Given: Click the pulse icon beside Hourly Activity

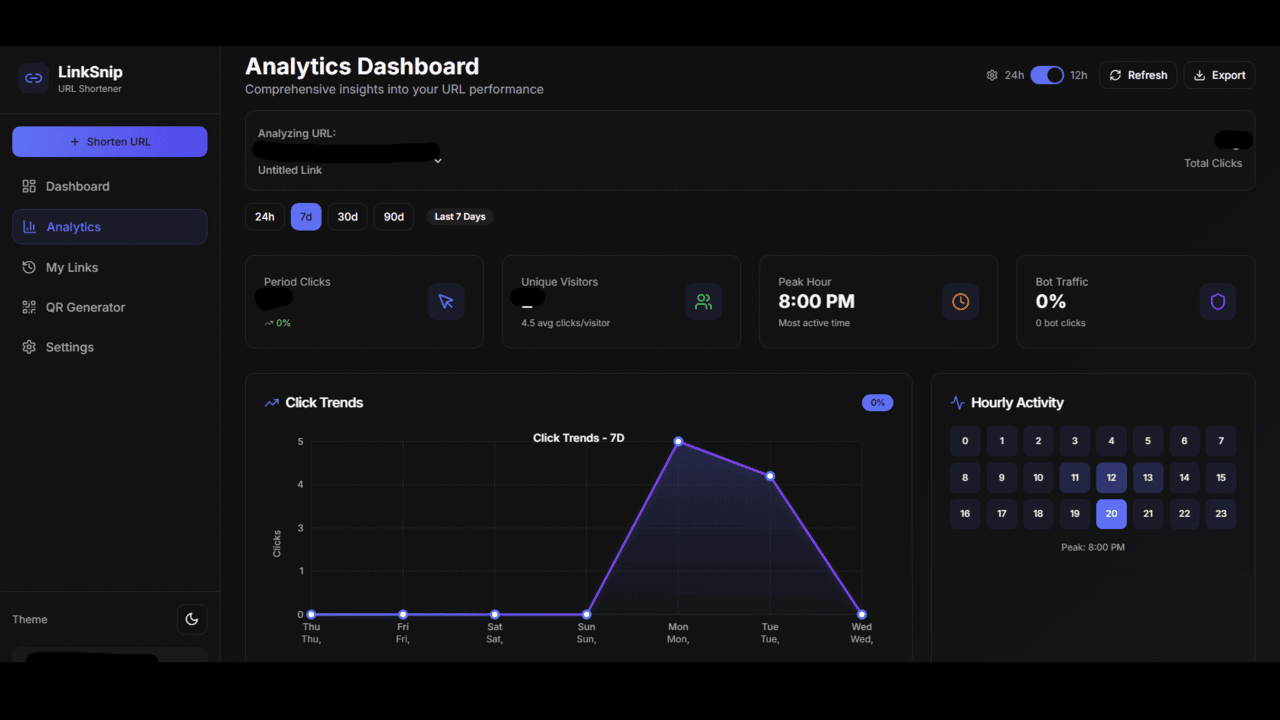Looking at the screenshot, I should (x=957, y=403).
